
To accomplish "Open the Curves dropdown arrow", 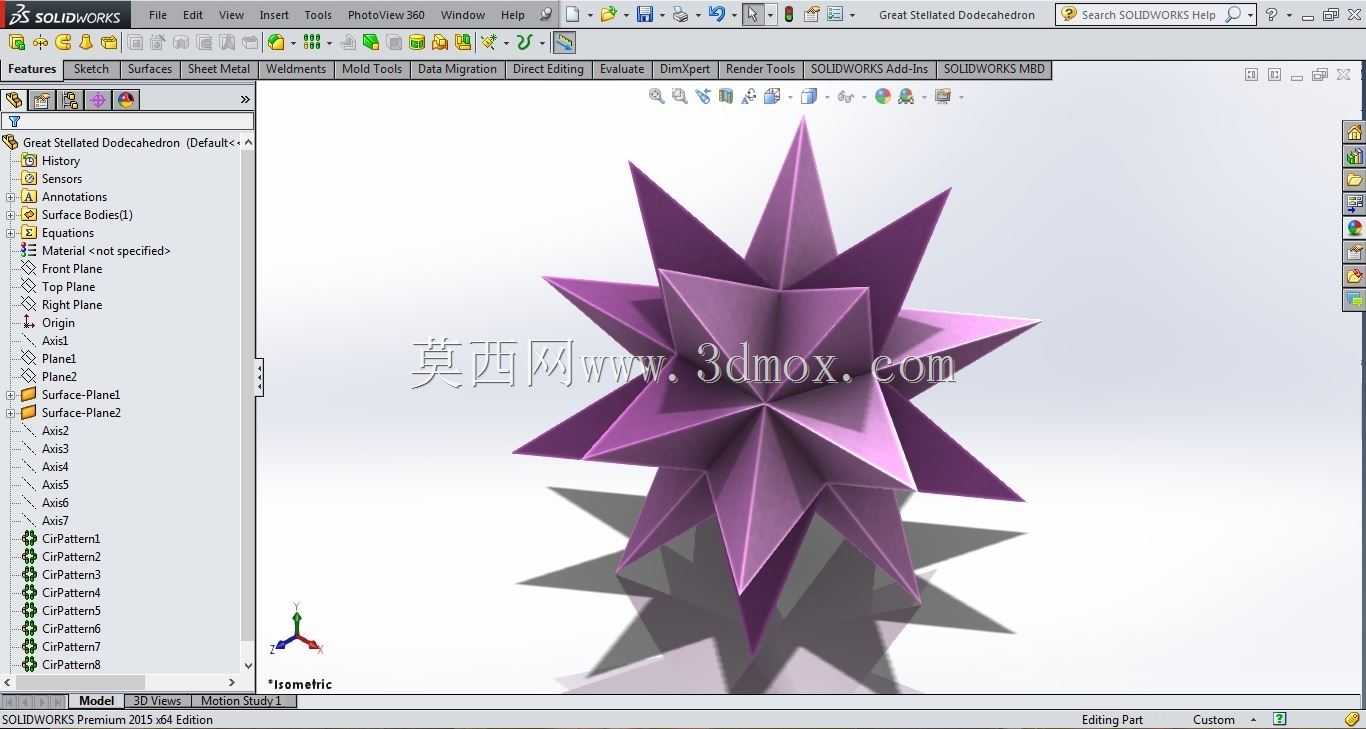I will tap(541, 43).
